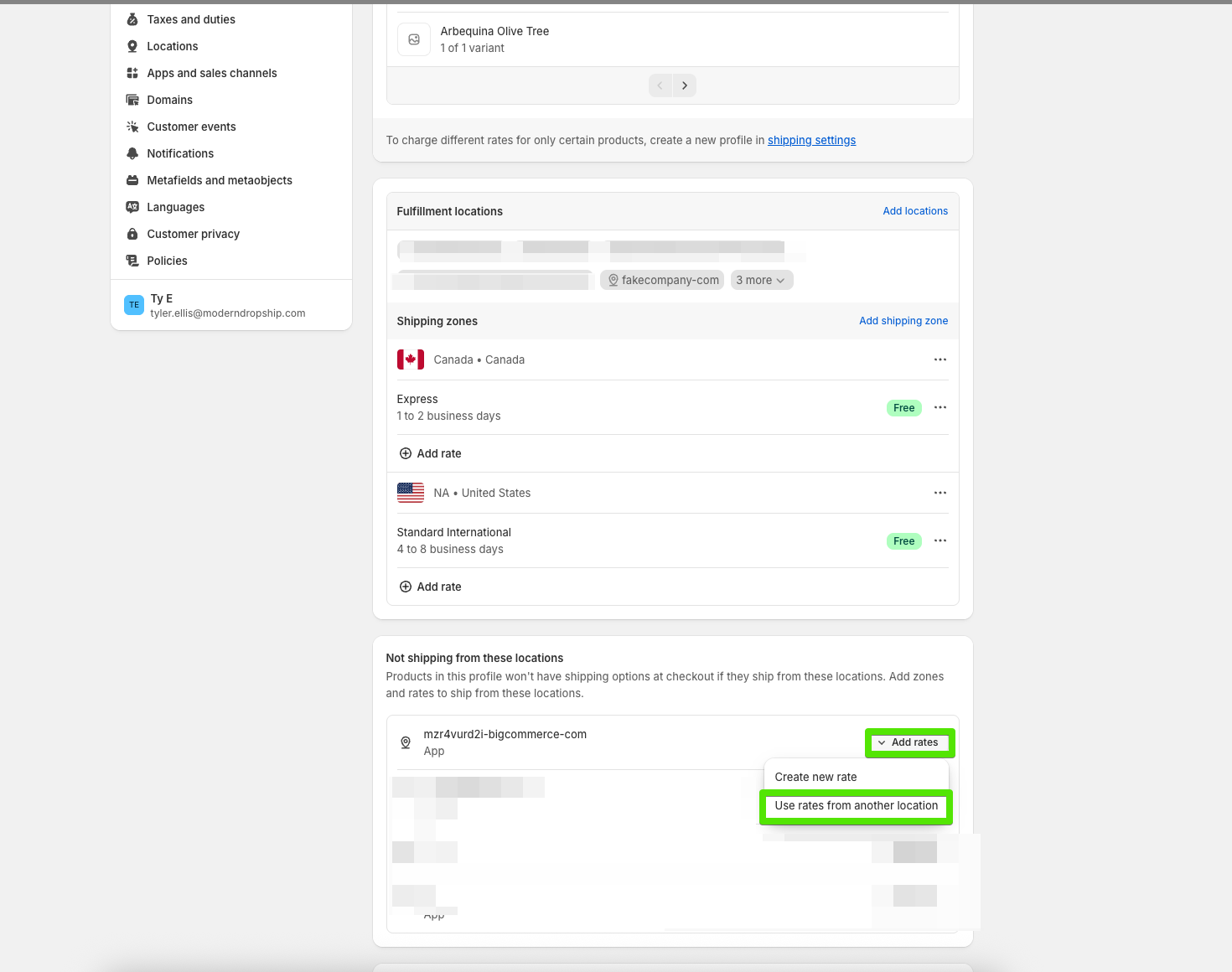
Task: Expand the 3 more locations dropdown
Action: click(761, 280)
